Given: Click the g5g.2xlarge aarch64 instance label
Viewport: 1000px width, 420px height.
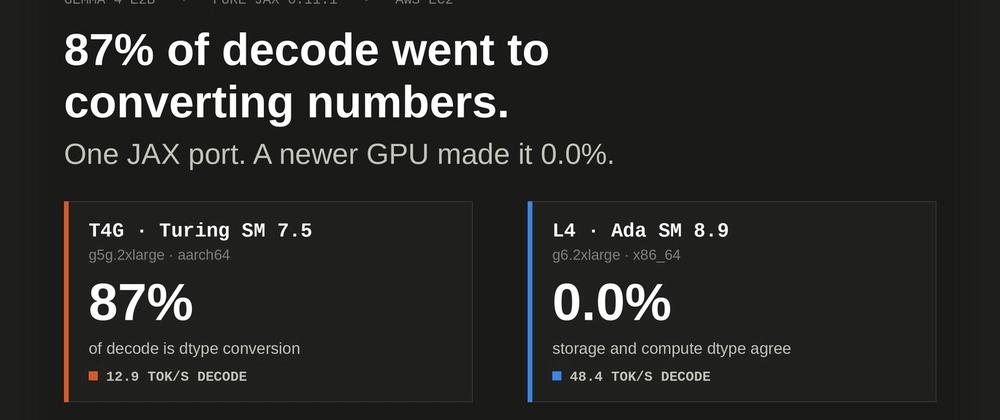Looking at the screenshot, I should pos(159,256).
